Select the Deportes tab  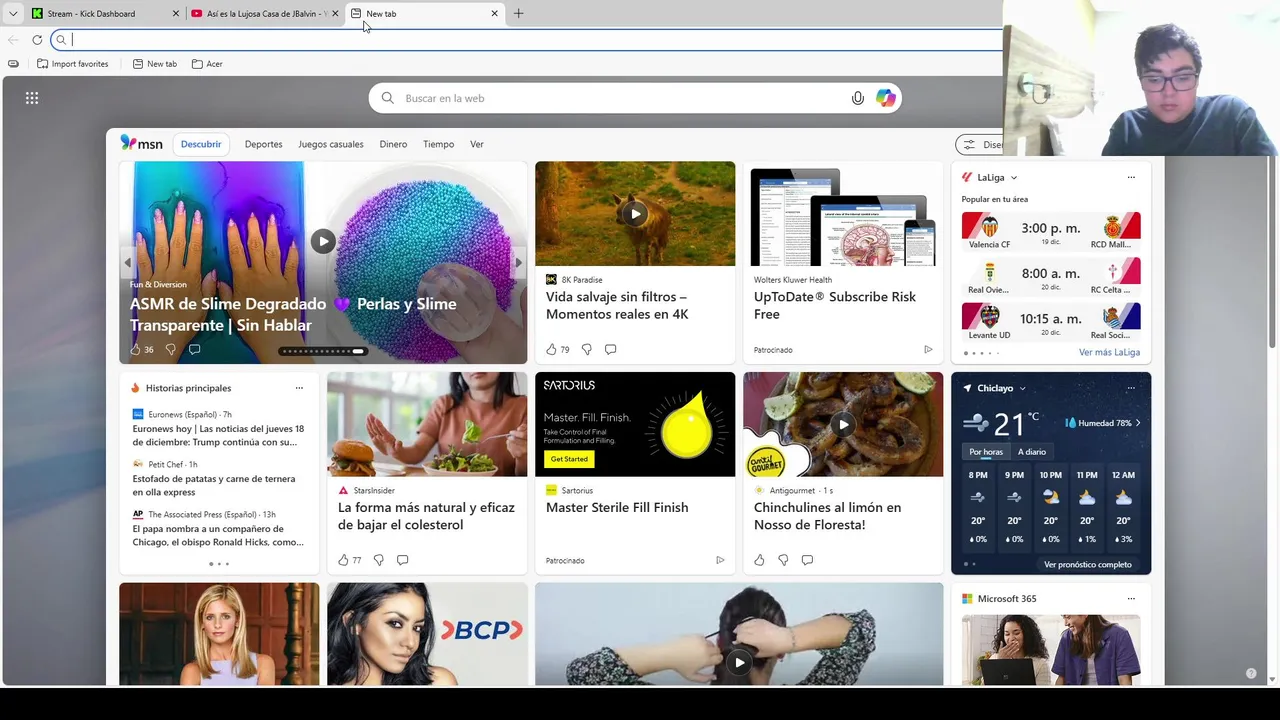(x=263, y=144)
